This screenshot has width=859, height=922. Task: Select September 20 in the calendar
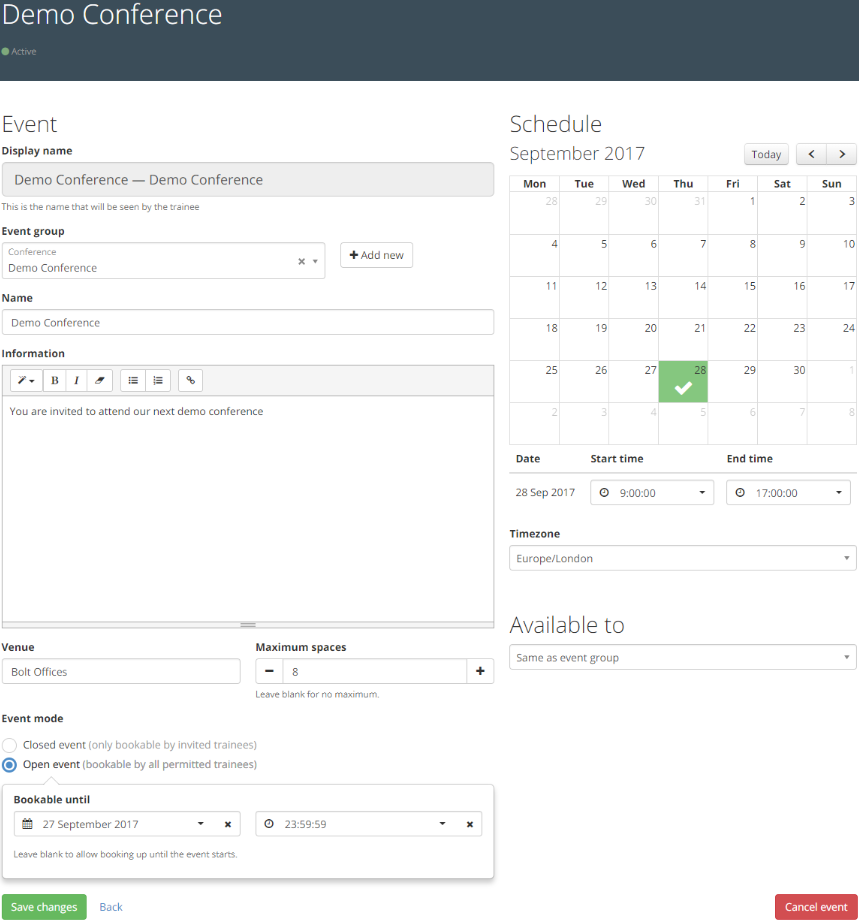pos(633,339)
